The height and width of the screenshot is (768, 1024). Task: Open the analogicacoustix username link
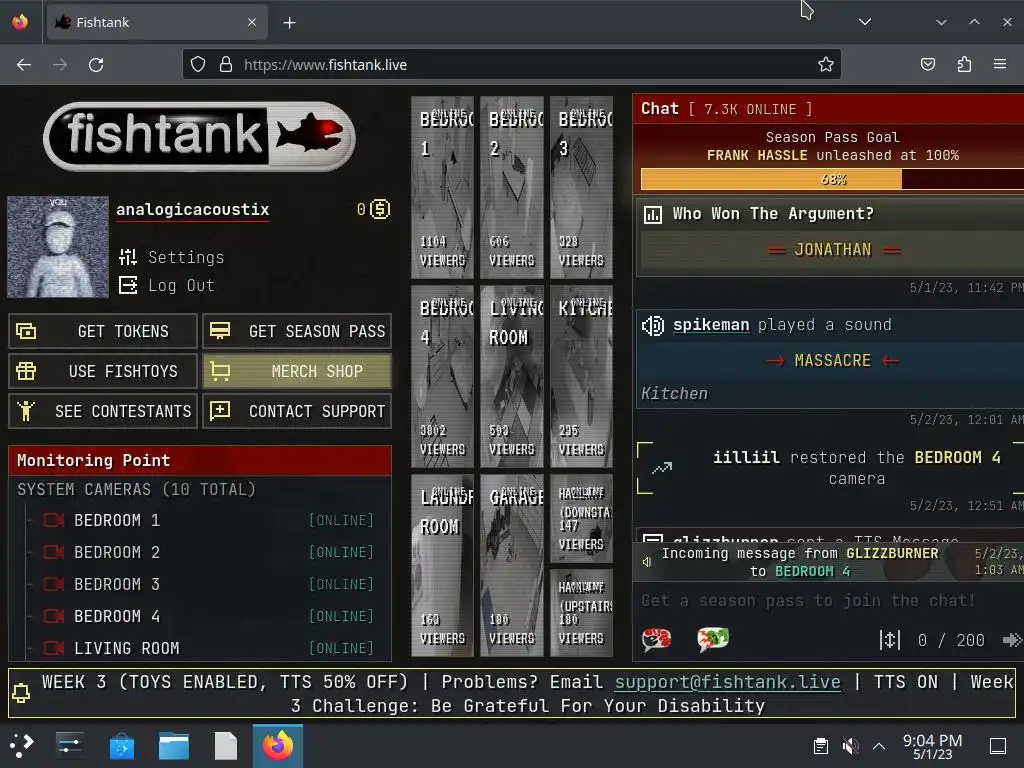click(x=193, y=210)
